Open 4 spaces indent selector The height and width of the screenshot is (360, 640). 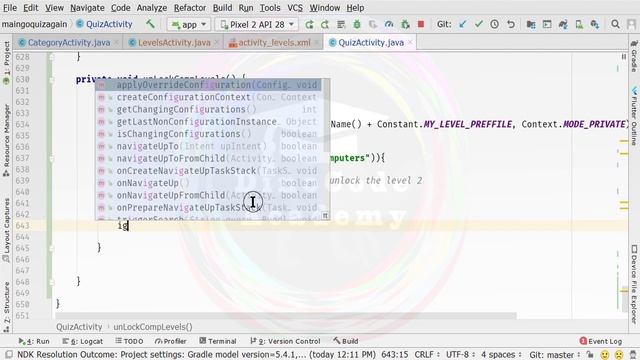click(501, 354)
